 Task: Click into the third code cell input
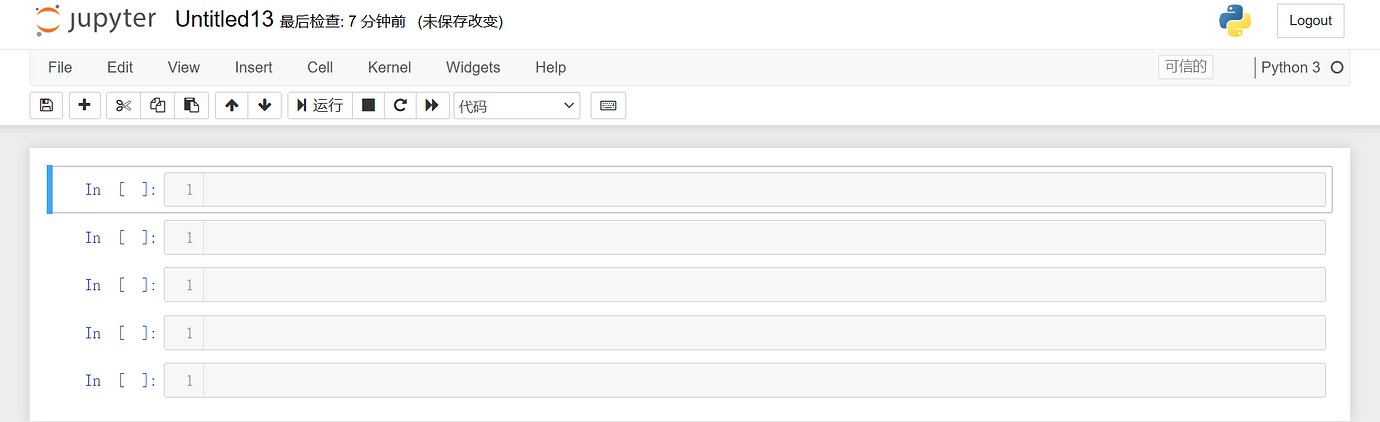click(x=764, y=285)
